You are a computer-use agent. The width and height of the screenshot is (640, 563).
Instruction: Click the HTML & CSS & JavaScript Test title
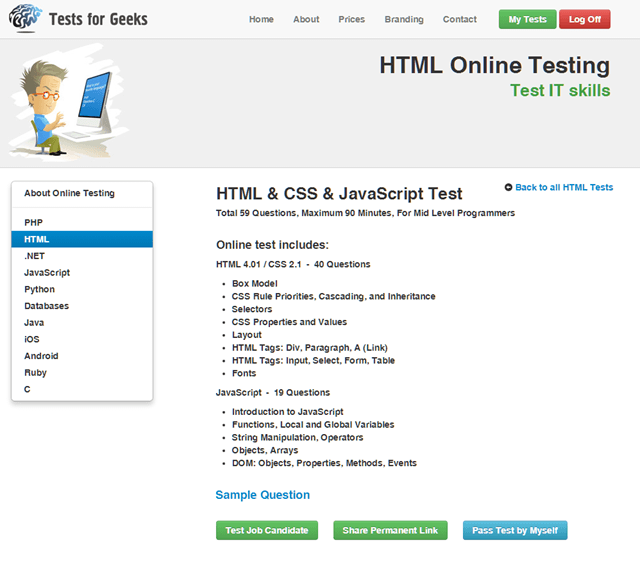point(339,194)
